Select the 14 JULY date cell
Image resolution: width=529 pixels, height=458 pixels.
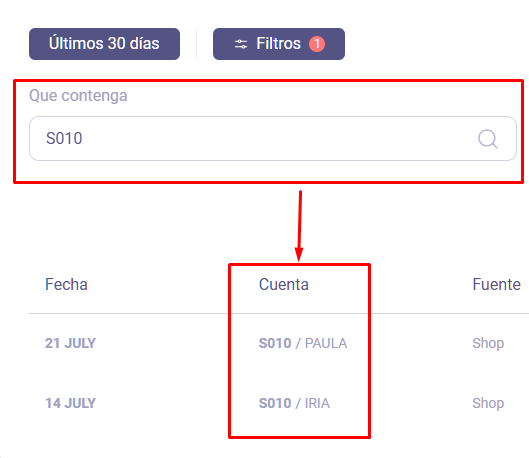click(71, 403)
